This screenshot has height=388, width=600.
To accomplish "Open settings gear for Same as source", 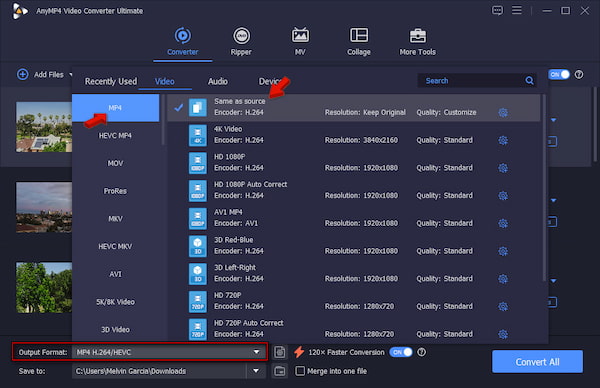I will click(x=503, y=112).
